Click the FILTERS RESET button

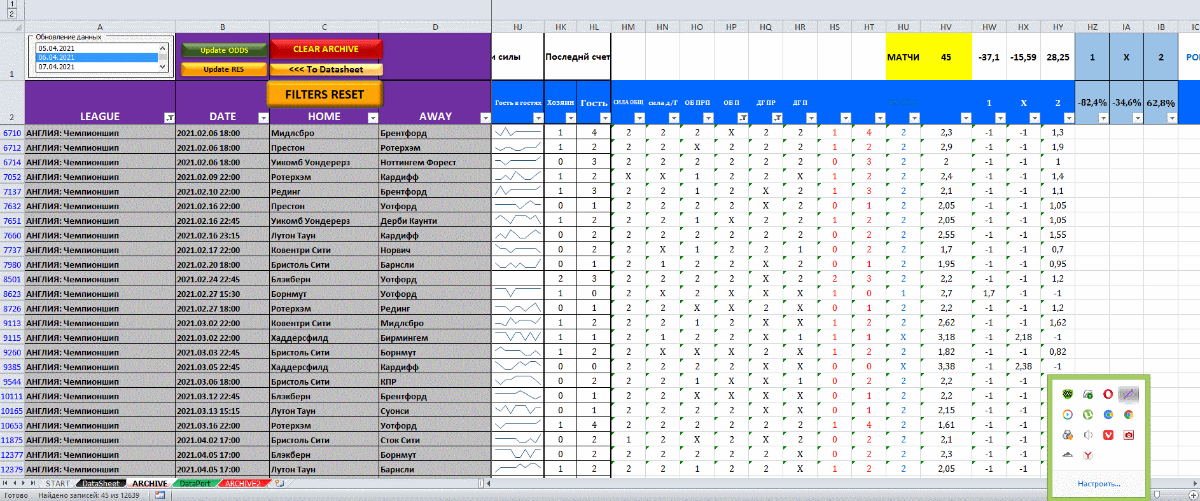[324, 93]
